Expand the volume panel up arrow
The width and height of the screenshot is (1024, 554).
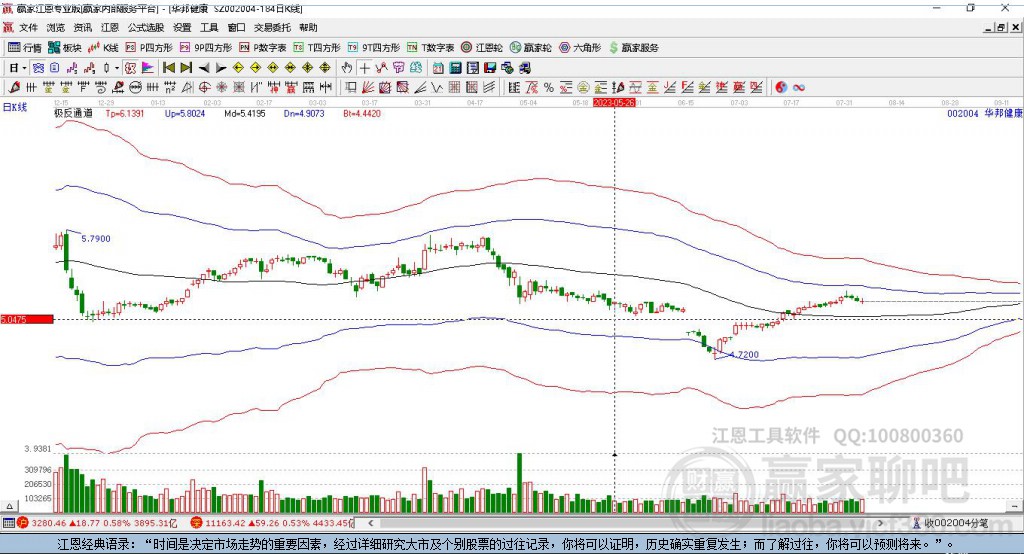(x=9, y=506)
